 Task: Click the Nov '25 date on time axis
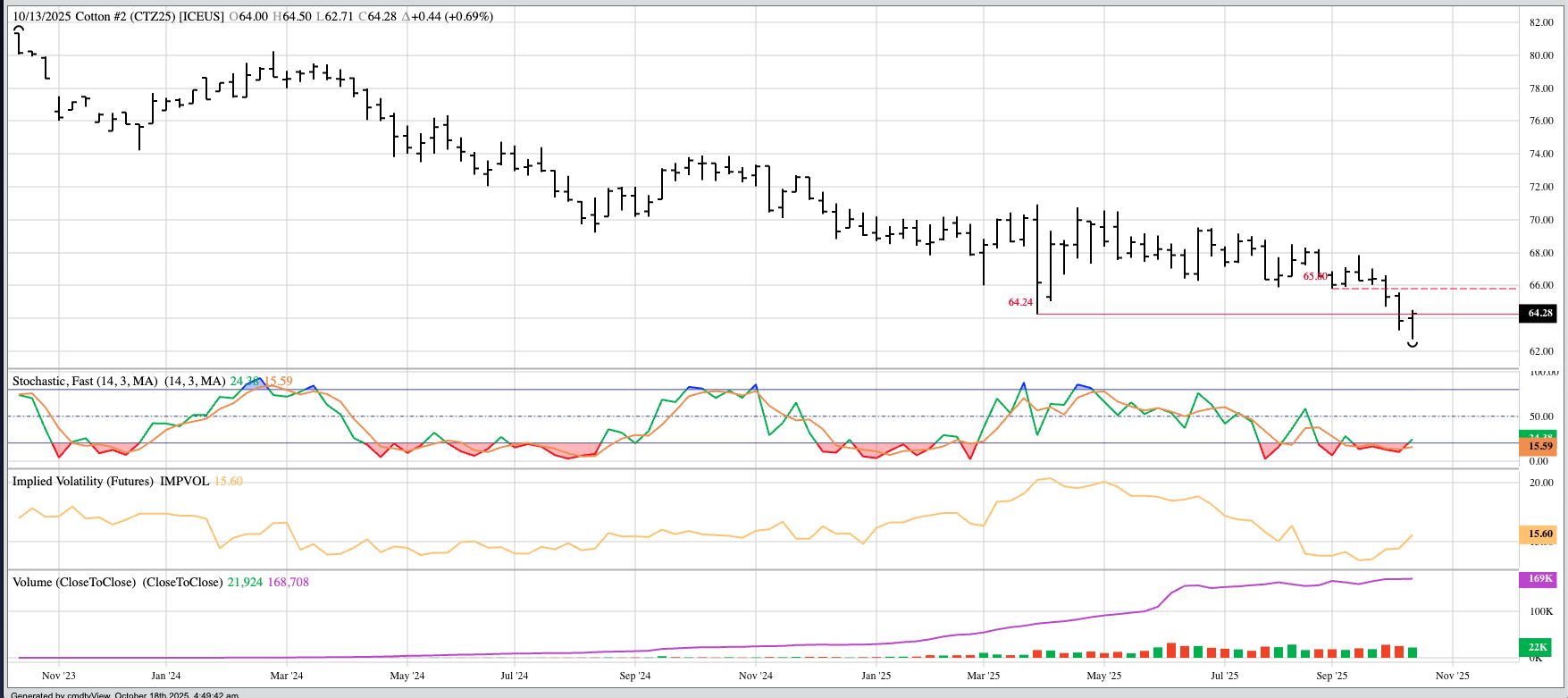(1452, 676)
